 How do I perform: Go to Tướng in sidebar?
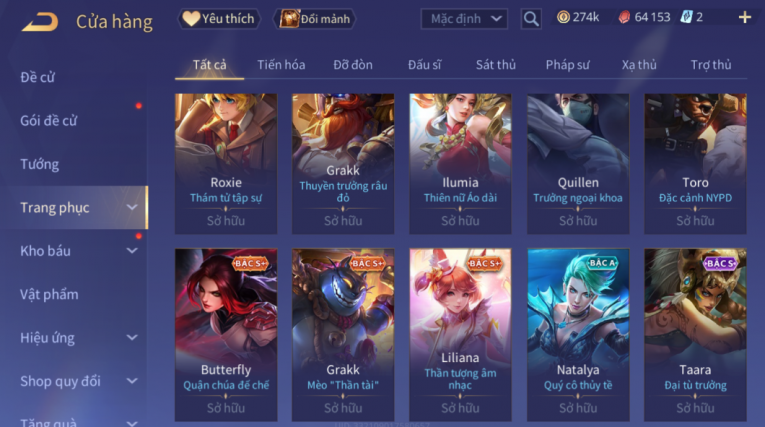[x=40, y=164]
